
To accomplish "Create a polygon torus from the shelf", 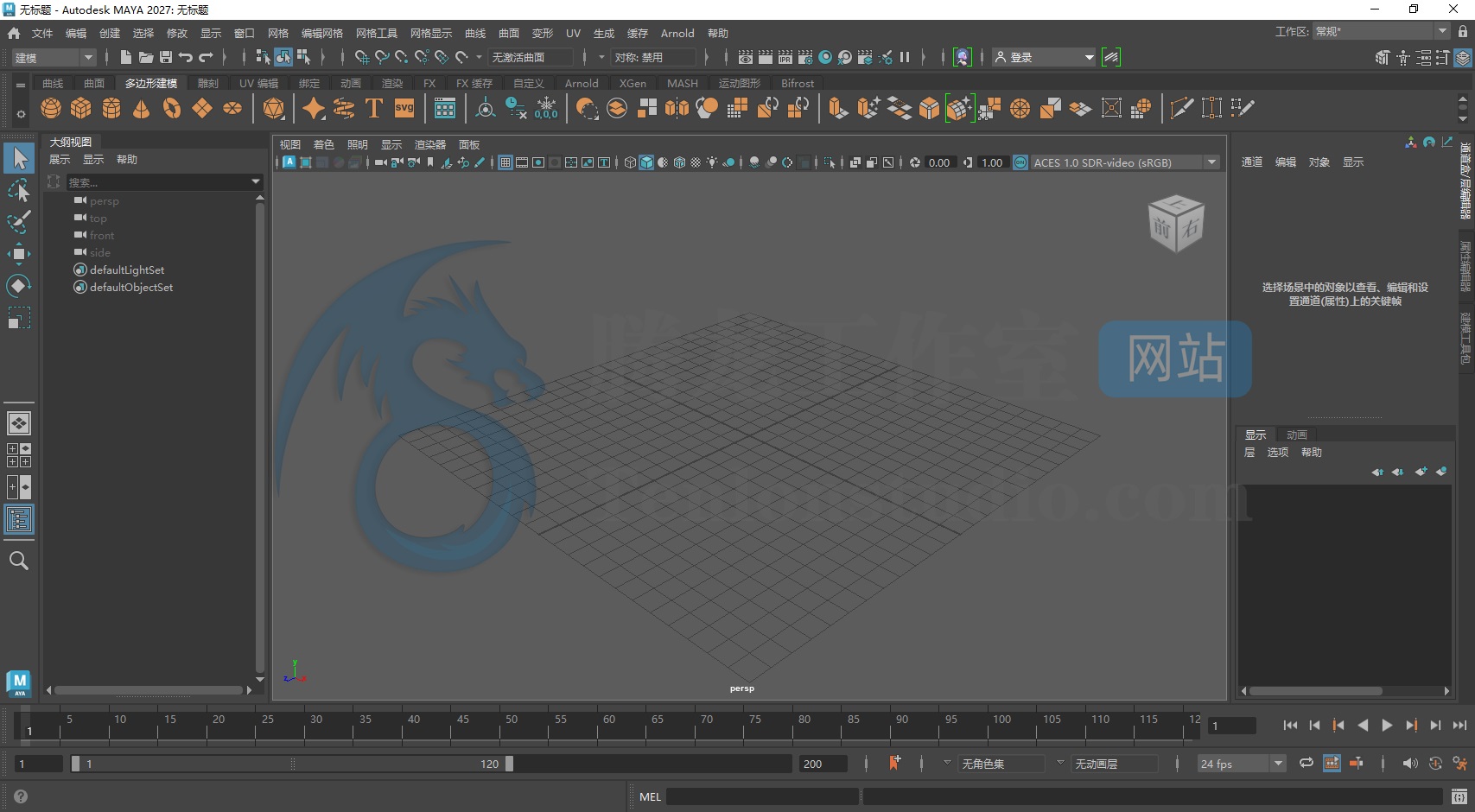I will tap(170, 108).
